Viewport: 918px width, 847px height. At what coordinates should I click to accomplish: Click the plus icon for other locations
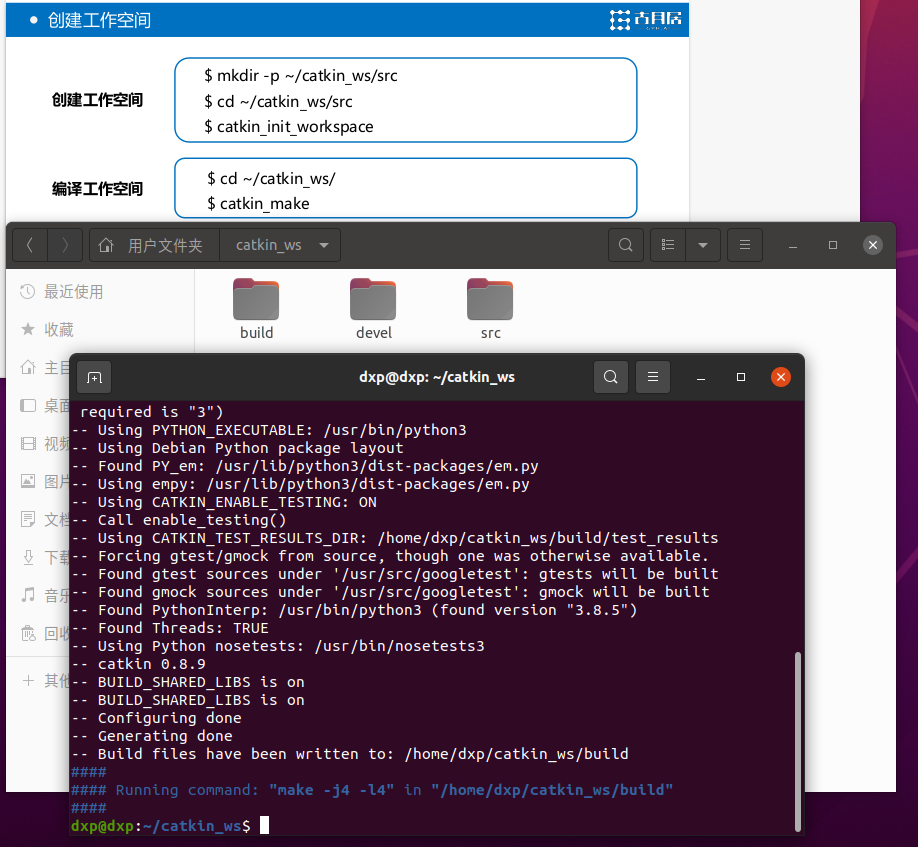click(x=28, y=681)
